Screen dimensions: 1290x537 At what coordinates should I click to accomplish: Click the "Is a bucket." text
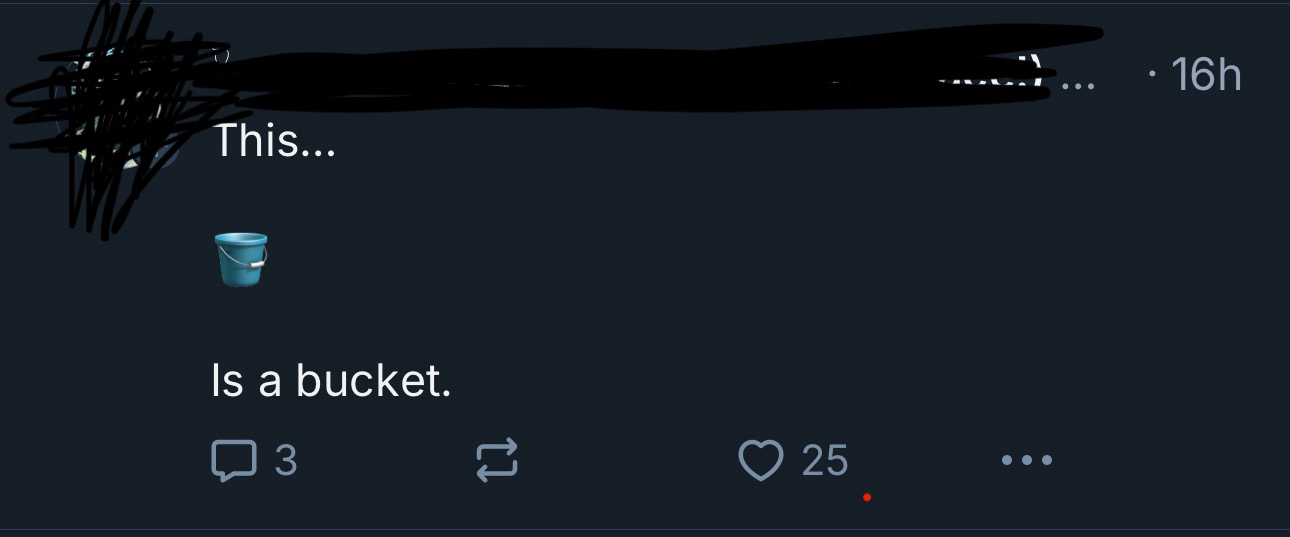331,380
